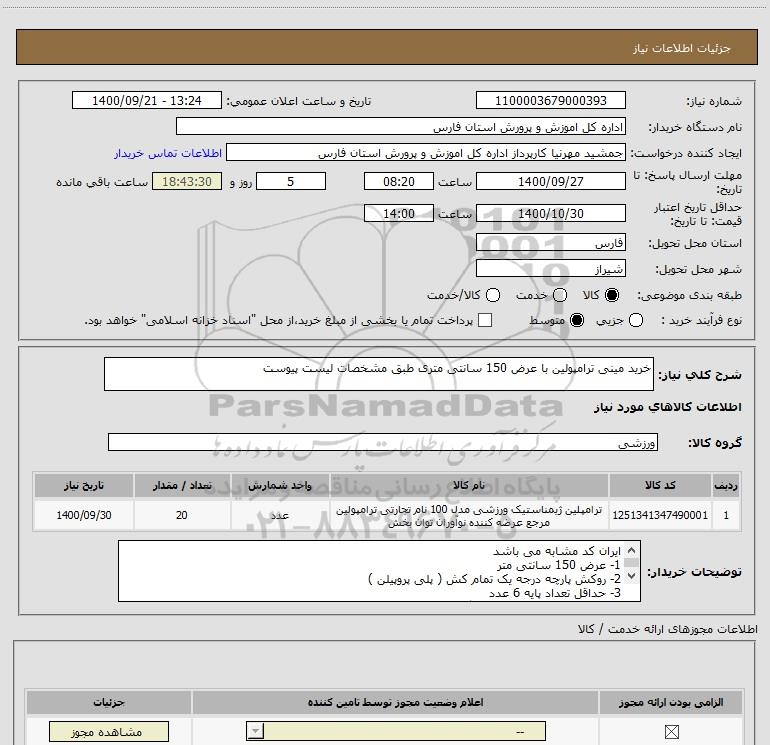Click row number 1 cell
770x745 pixels.
(x=726, y=515)
